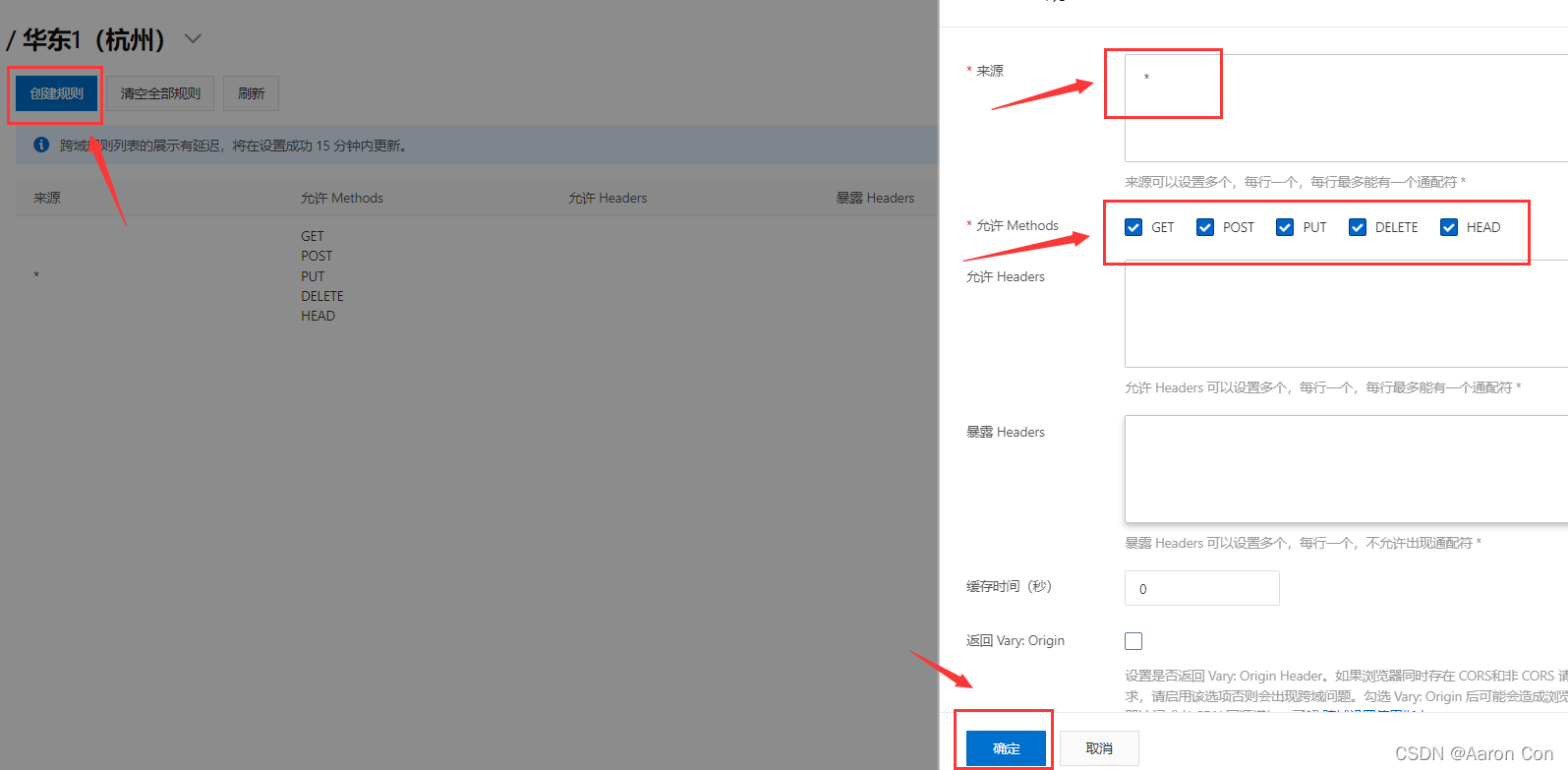
Task: Click the 取消 cancel button
Action: click(x=1099, y=748)
